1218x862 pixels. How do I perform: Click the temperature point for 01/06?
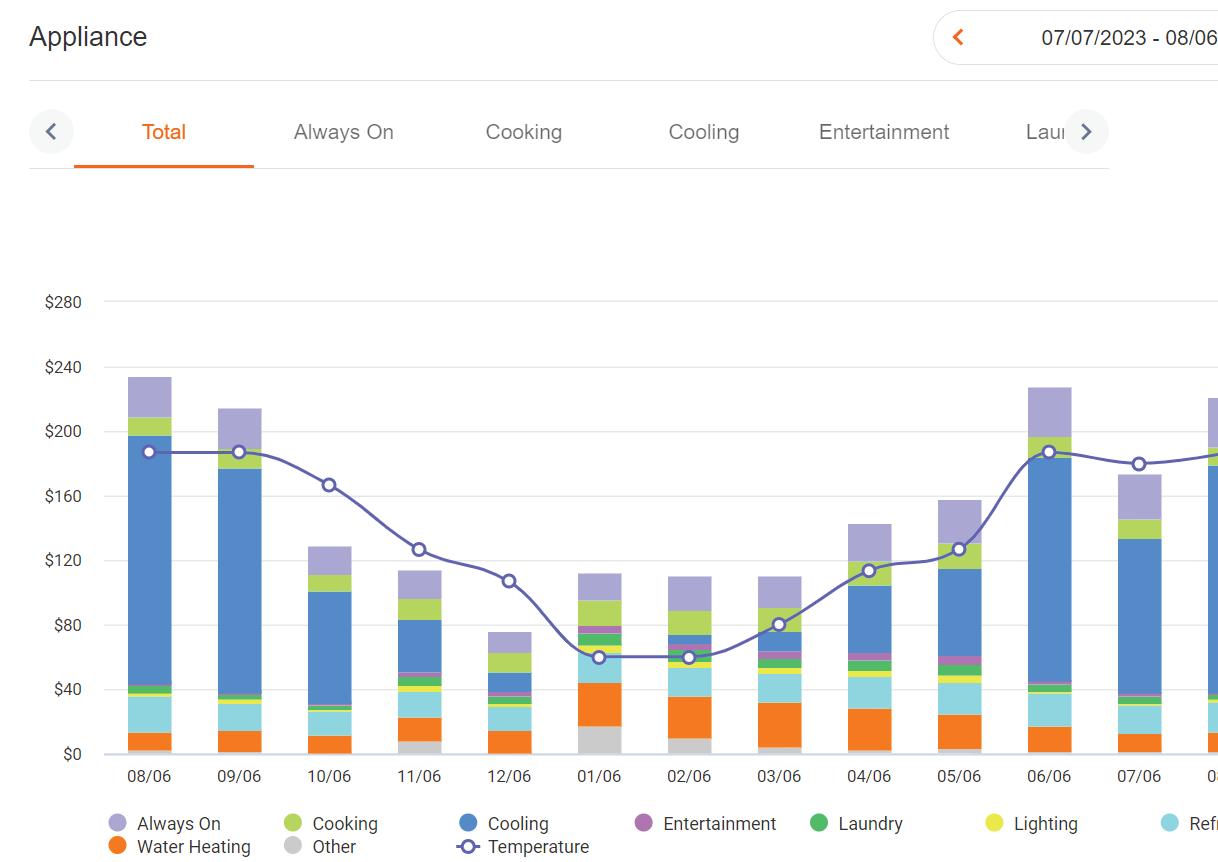[x=599, y=657]
